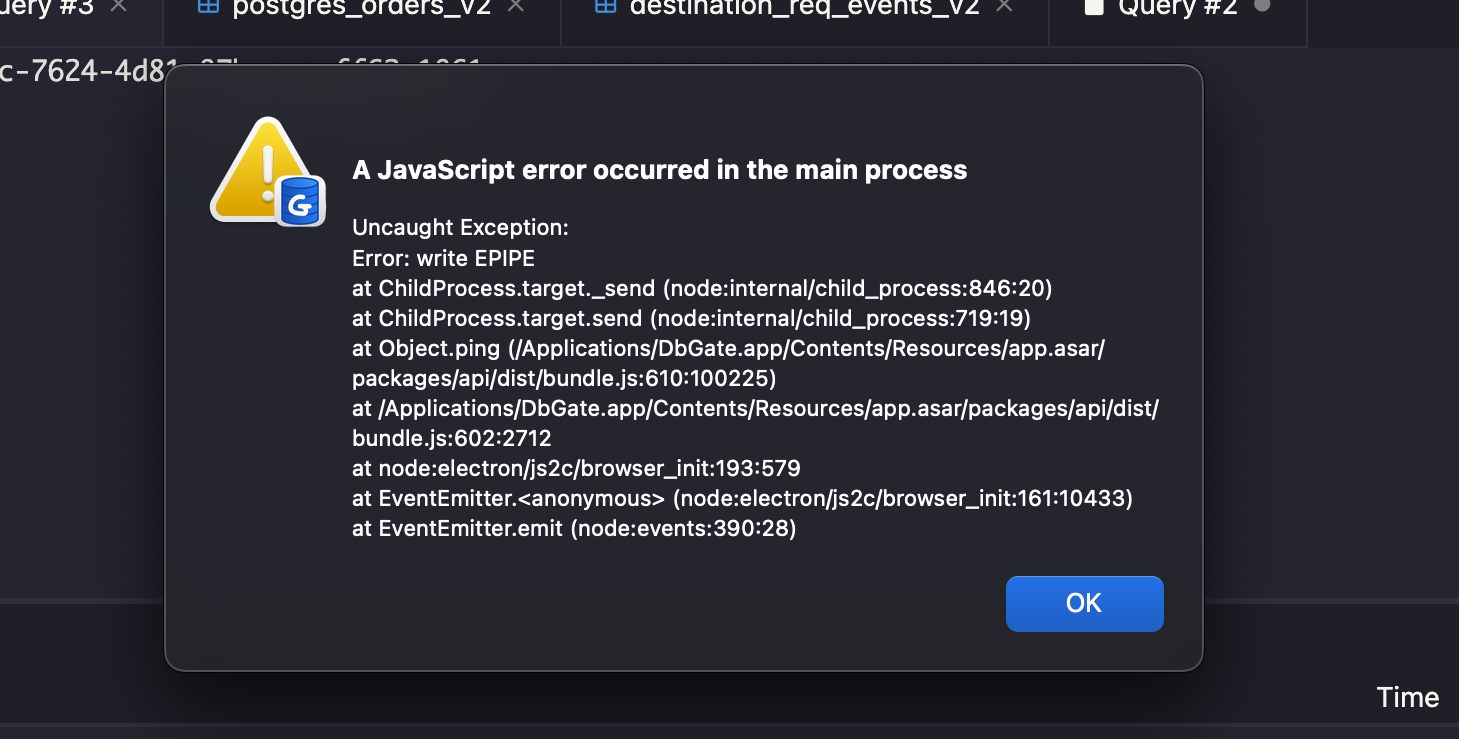Screen dimensions: 1459x739
Task: Click the EventEmitter.emit line in the stack trace
Action: click(x=573, y=528)
